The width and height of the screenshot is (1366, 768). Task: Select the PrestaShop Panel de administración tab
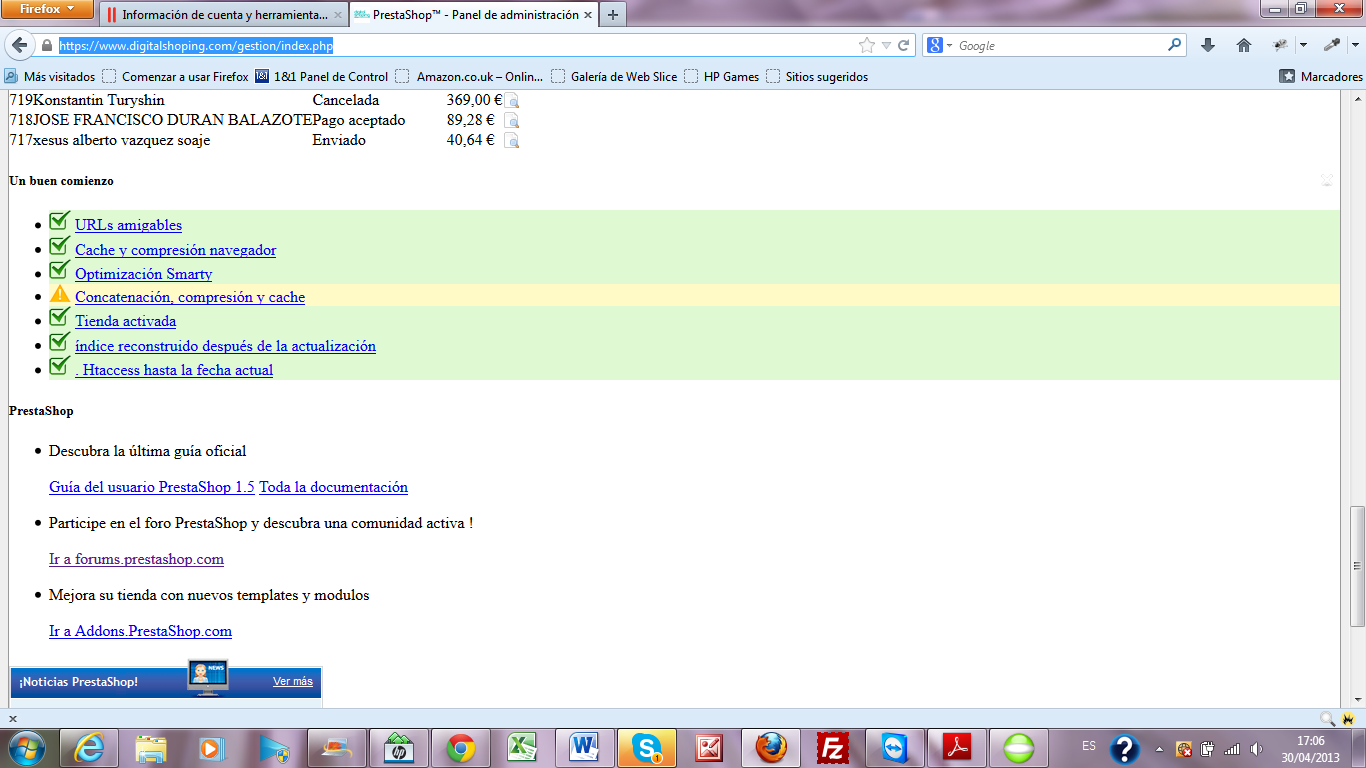tap(473, 15)
